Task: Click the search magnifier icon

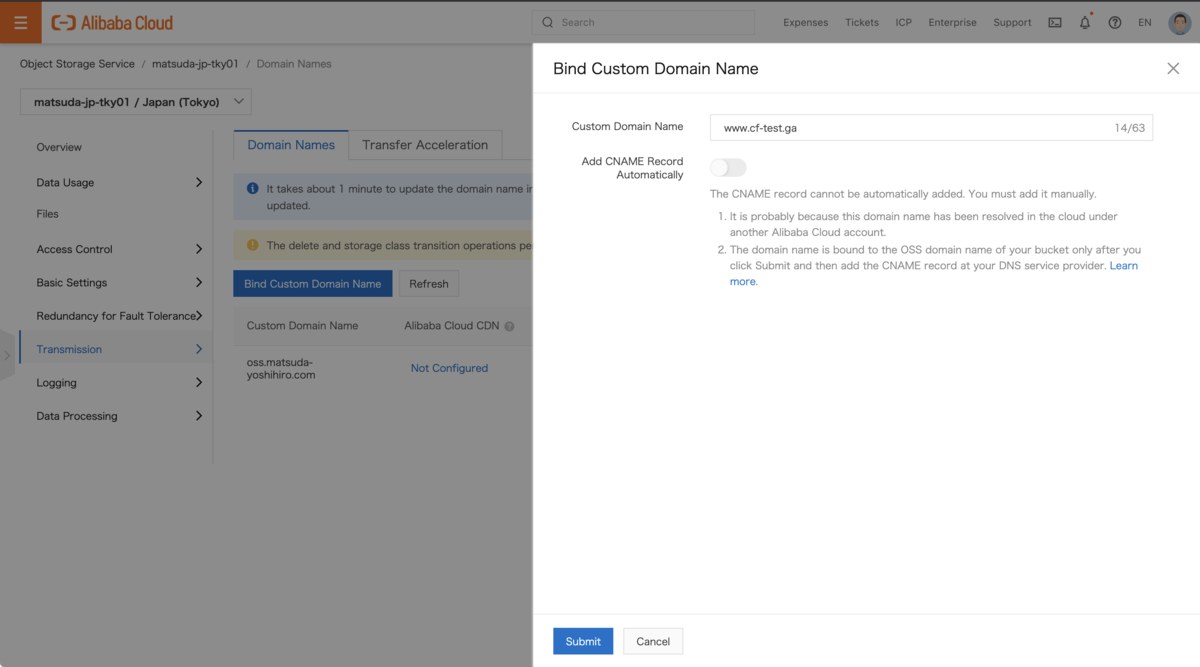Action: [x=547, y=22]
